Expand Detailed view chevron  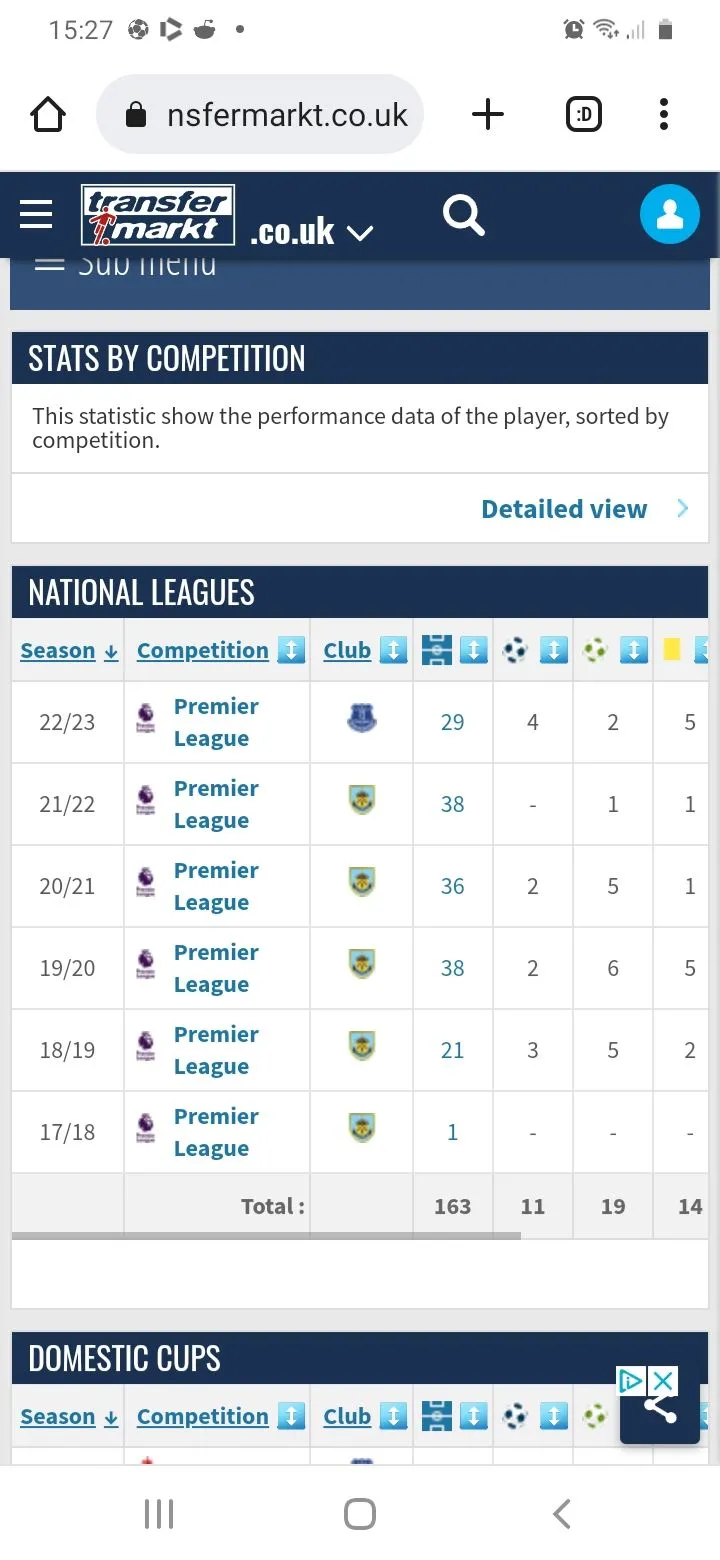[x=683, y=509]
